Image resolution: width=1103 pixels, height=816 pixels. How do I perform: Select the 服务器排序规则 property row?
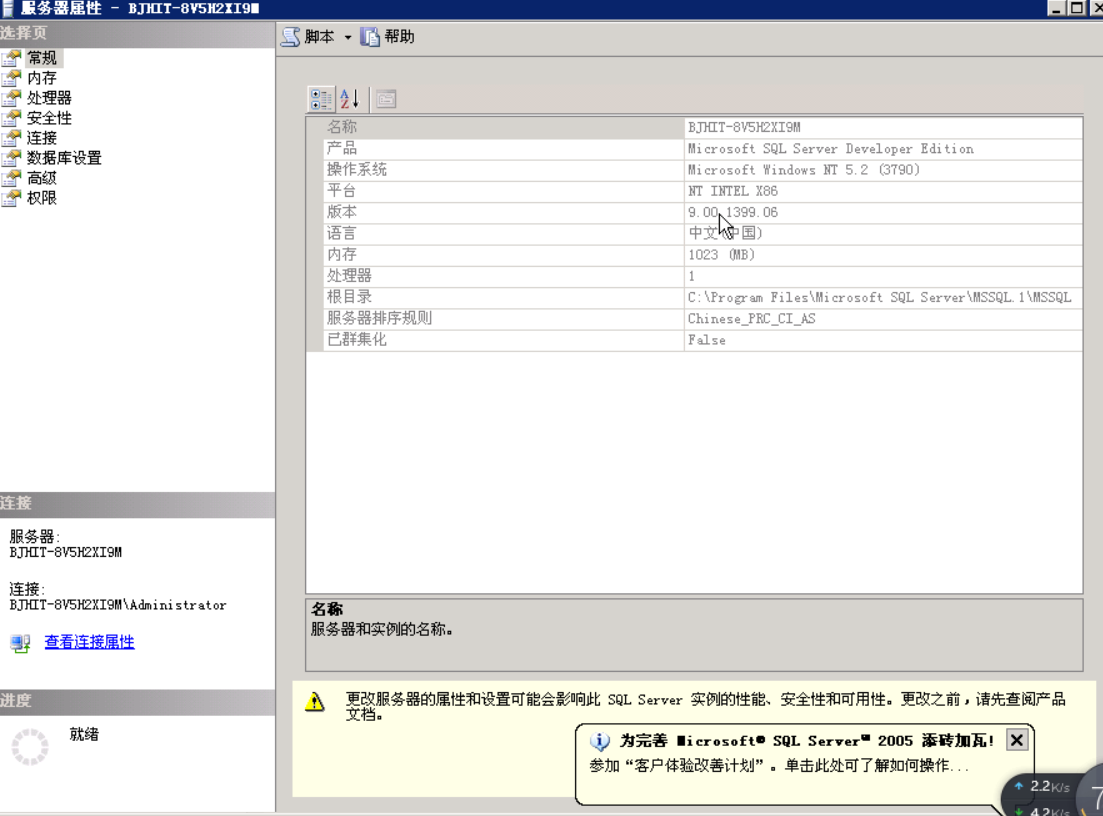(702, 319)
